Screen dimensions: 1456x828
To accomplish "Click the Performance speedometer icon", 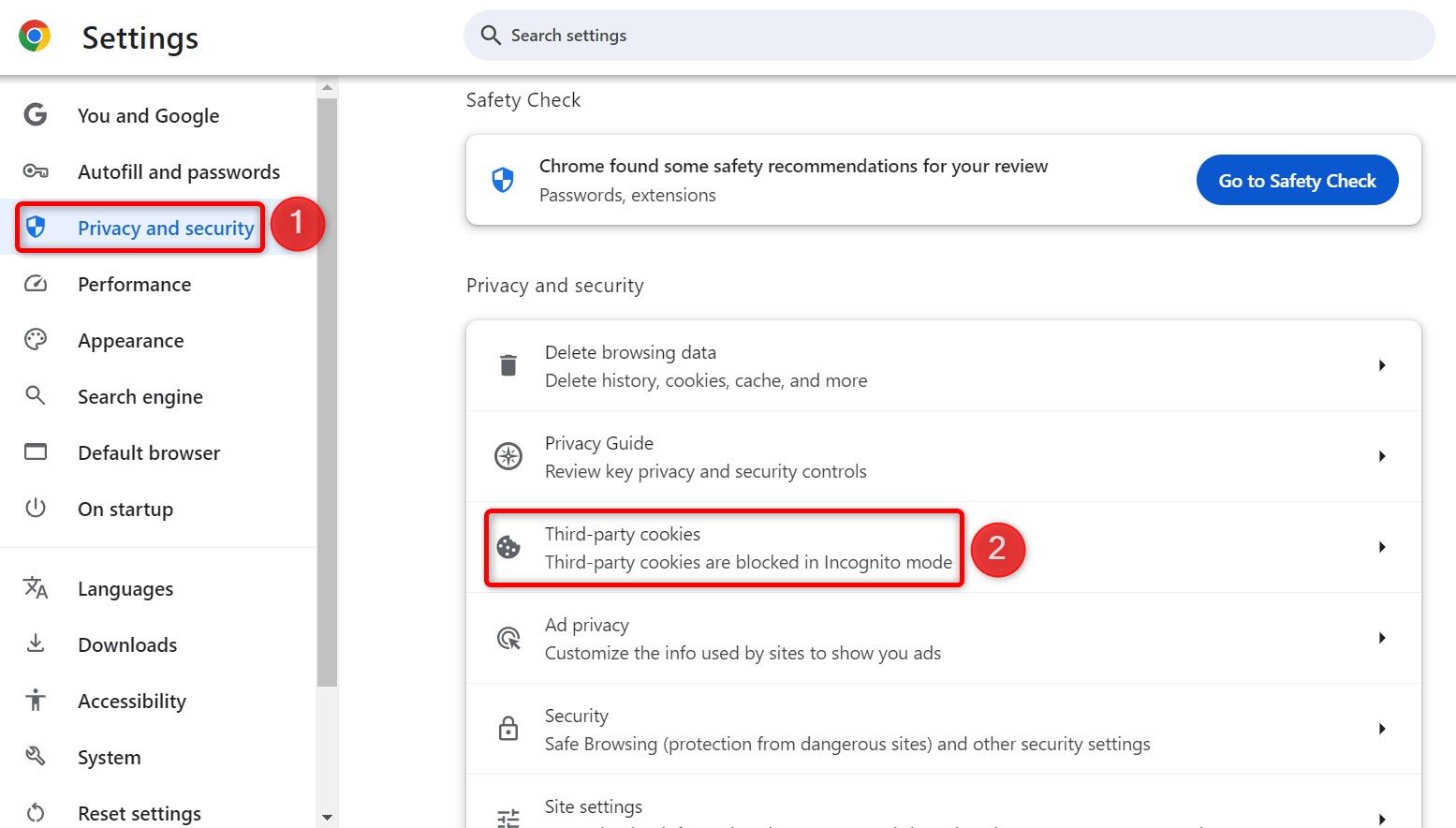I will (x=35, y=284).
